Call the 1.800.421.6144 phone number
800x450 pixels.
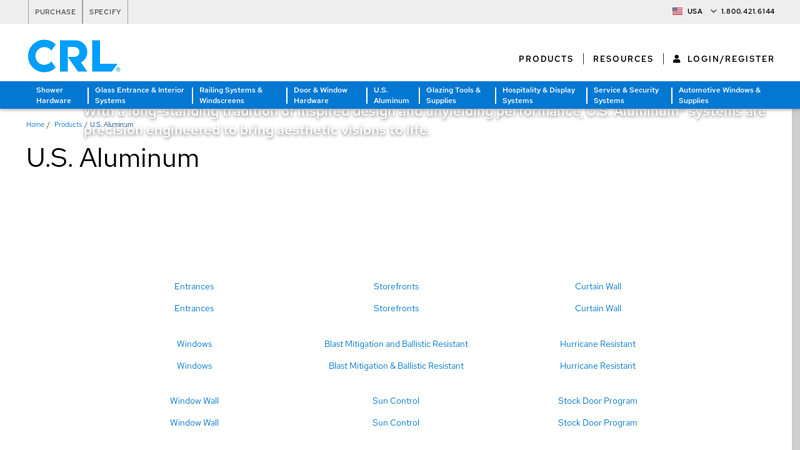(x=747, y=11)
